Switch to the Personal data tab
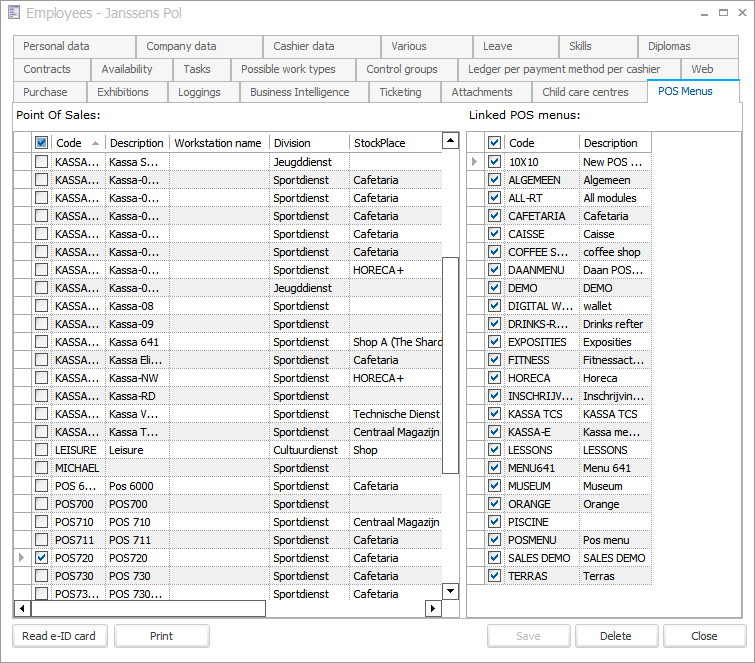The width and height of the screenshot is (755, 663). coord(57,46)
